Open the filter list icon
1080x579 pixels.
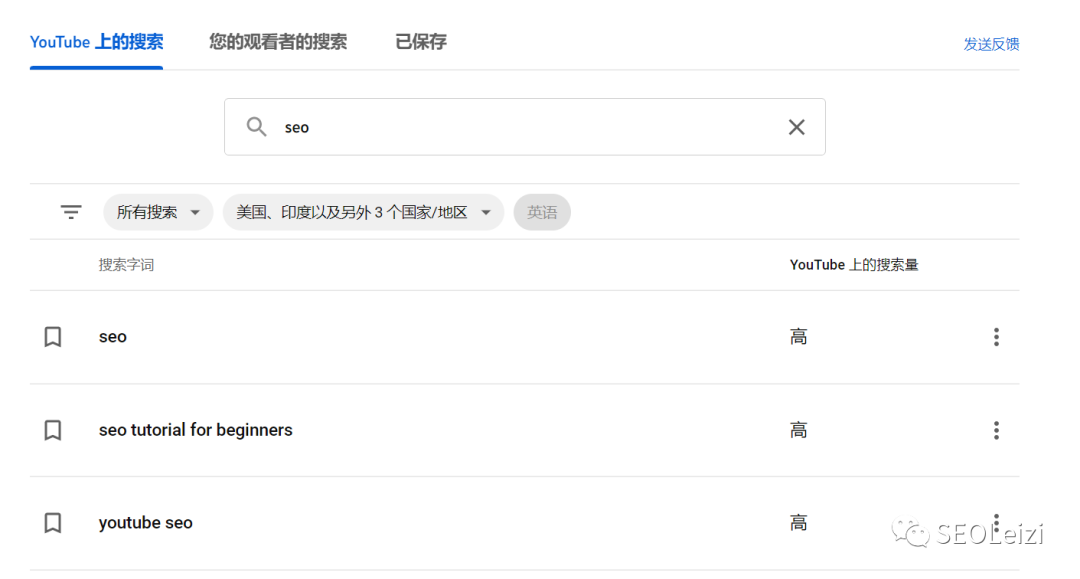[71, 212]
